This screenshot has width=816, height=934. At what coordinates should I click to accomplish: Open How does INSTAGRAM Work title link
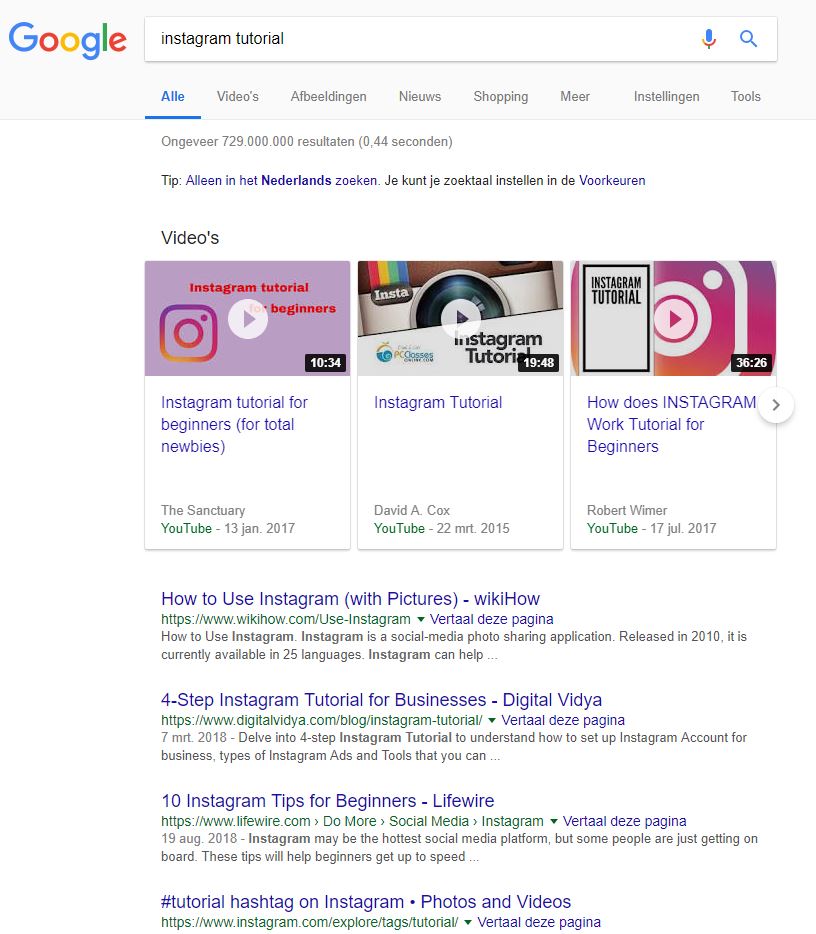pyautogui.click(x=671, y=424)
